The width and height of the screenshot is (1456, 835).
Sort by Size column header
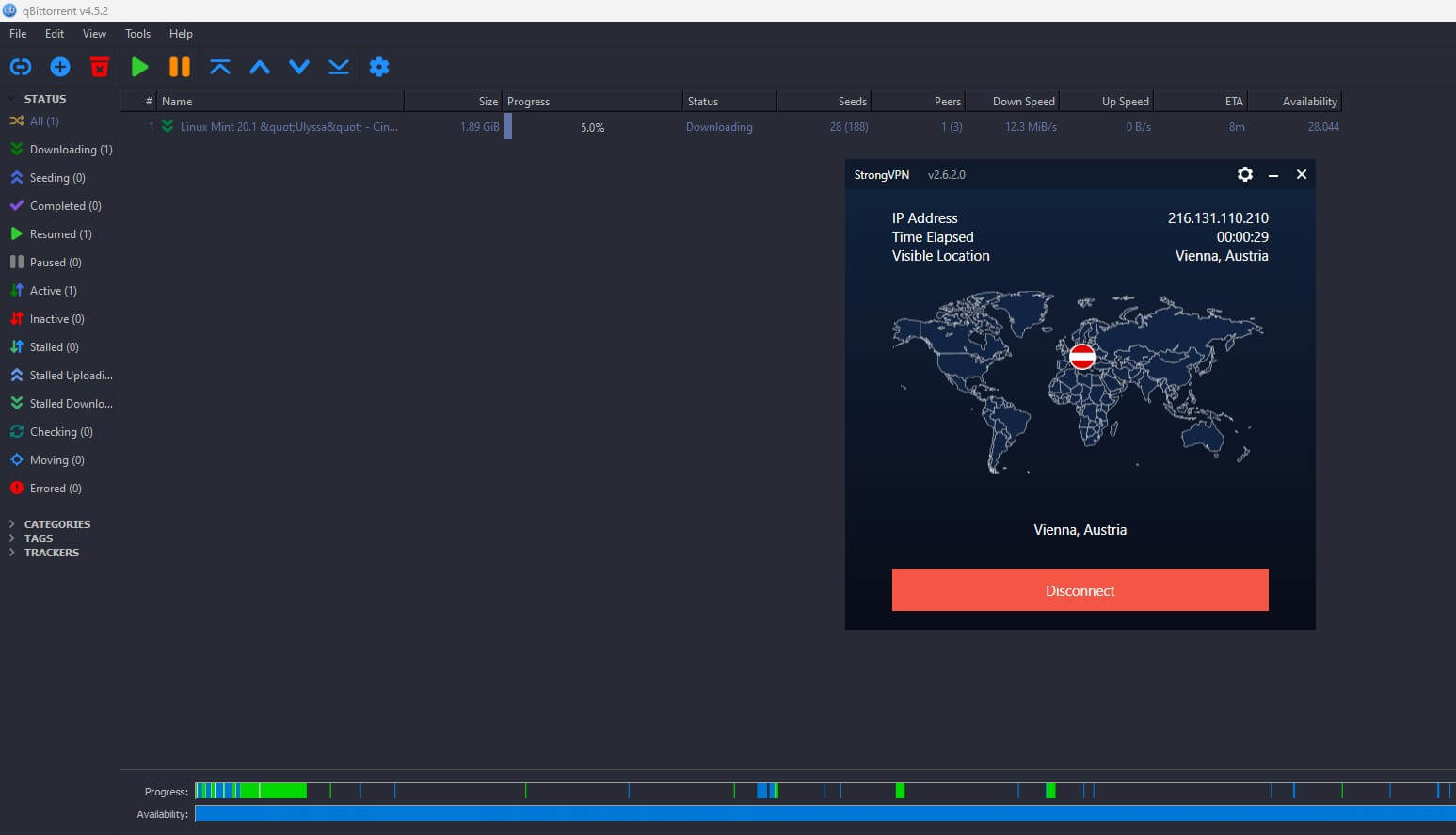pyautogui.click(x=454, y=102)
